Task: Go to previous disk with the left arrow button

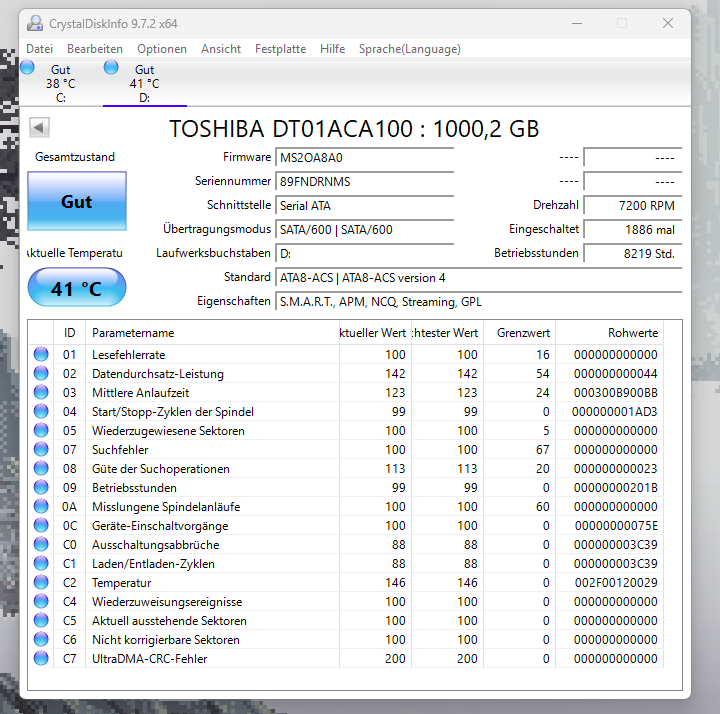Action: click(39, 127)
